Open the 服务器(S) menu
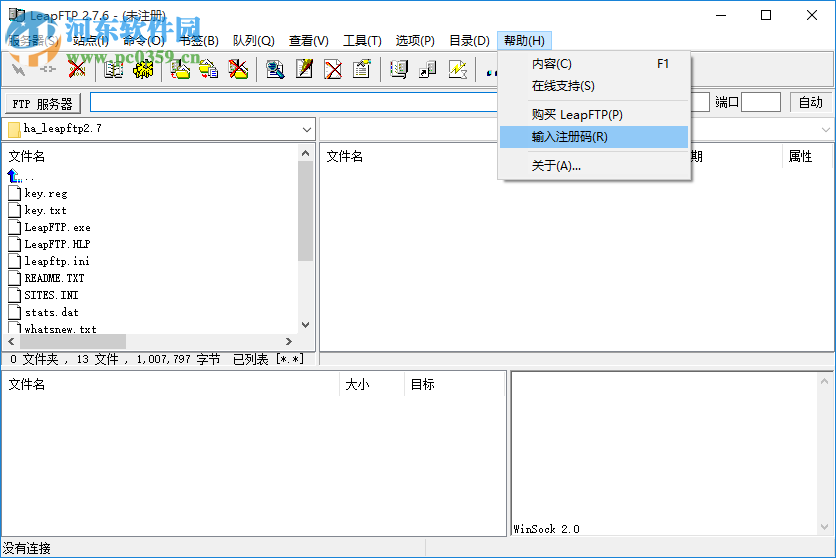836x558 pixels. [x=33, y=41]
